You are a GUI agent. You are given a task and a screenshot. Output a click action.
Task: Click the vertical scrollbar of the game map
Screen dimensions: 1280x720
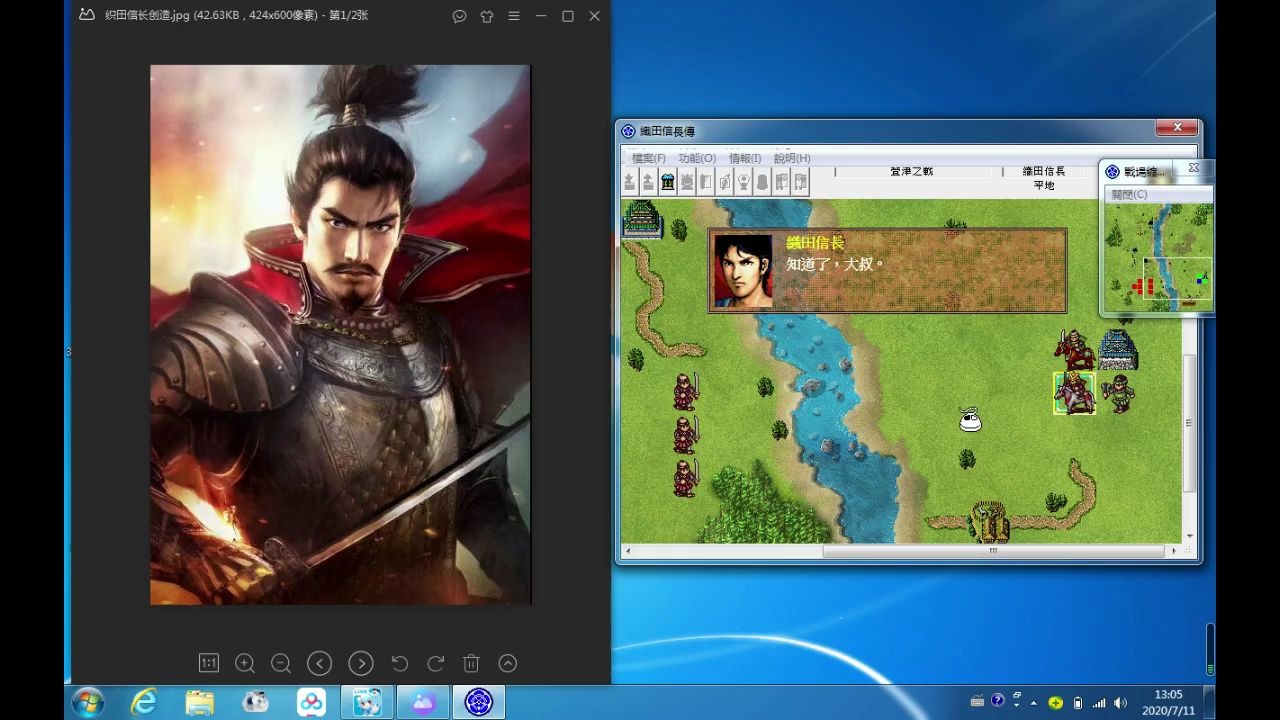coord(1189,423)
